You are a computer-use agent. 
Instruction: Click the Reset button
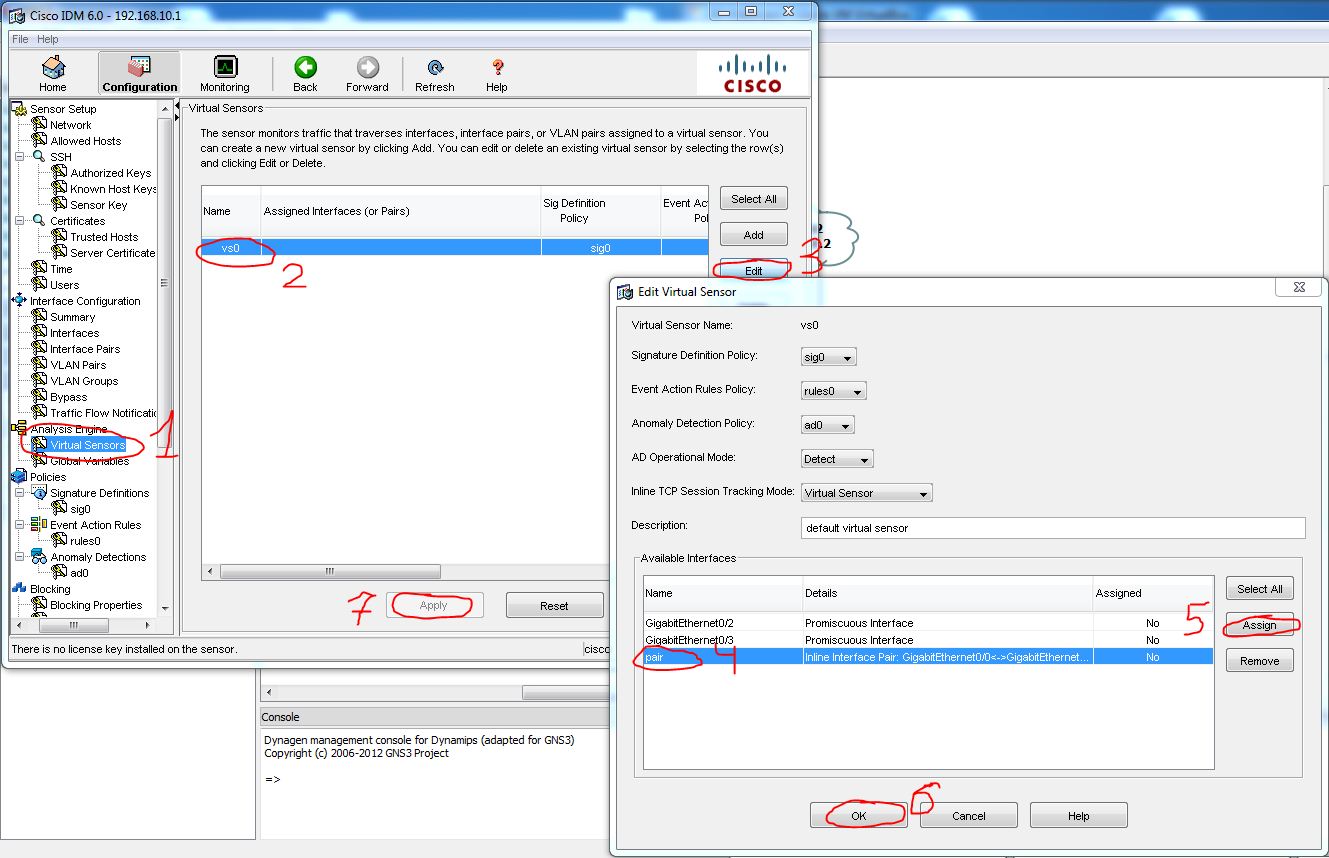coord(554,605)
